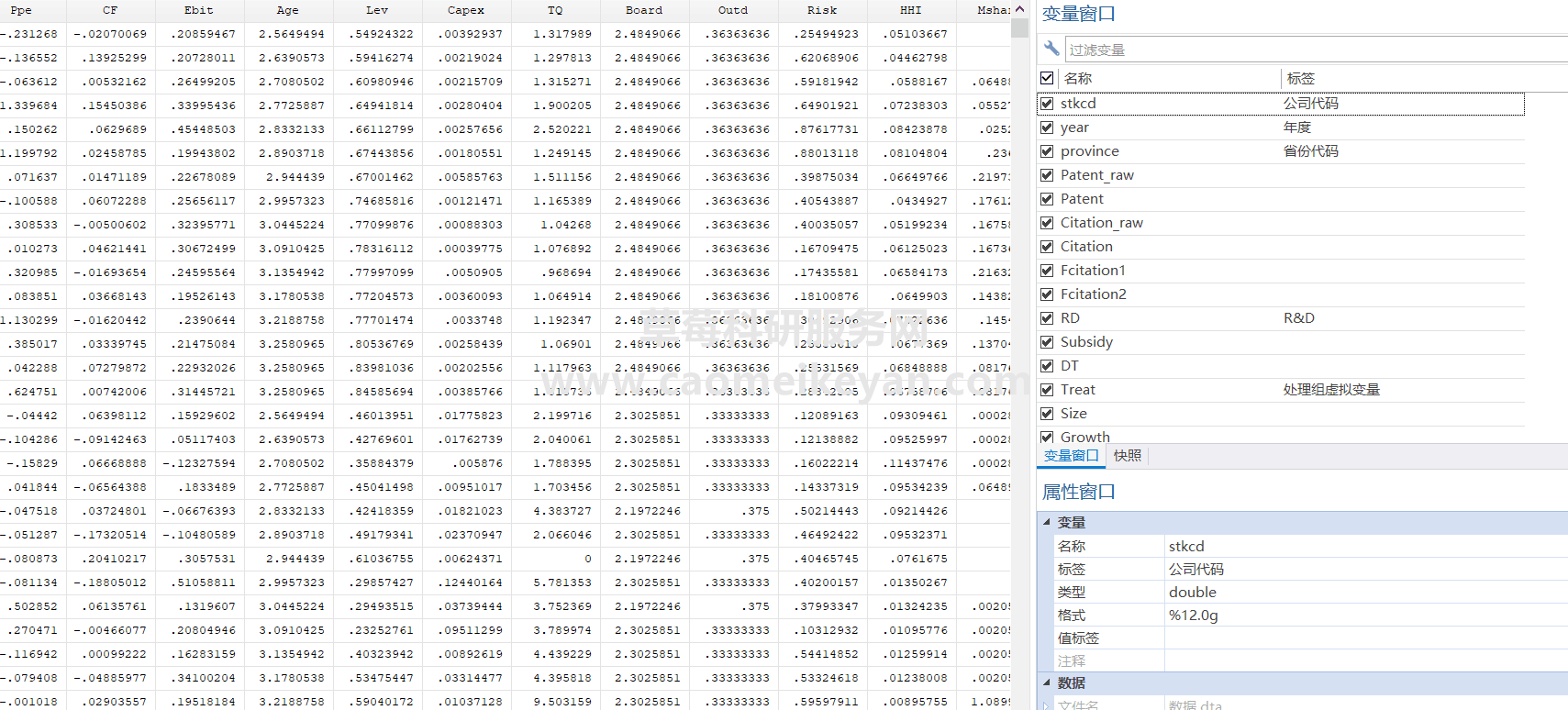Viewport: 1568px width, 710px height.
Task: Switch to the 变量窗口 tab
Action: [x=1071, y=456]
